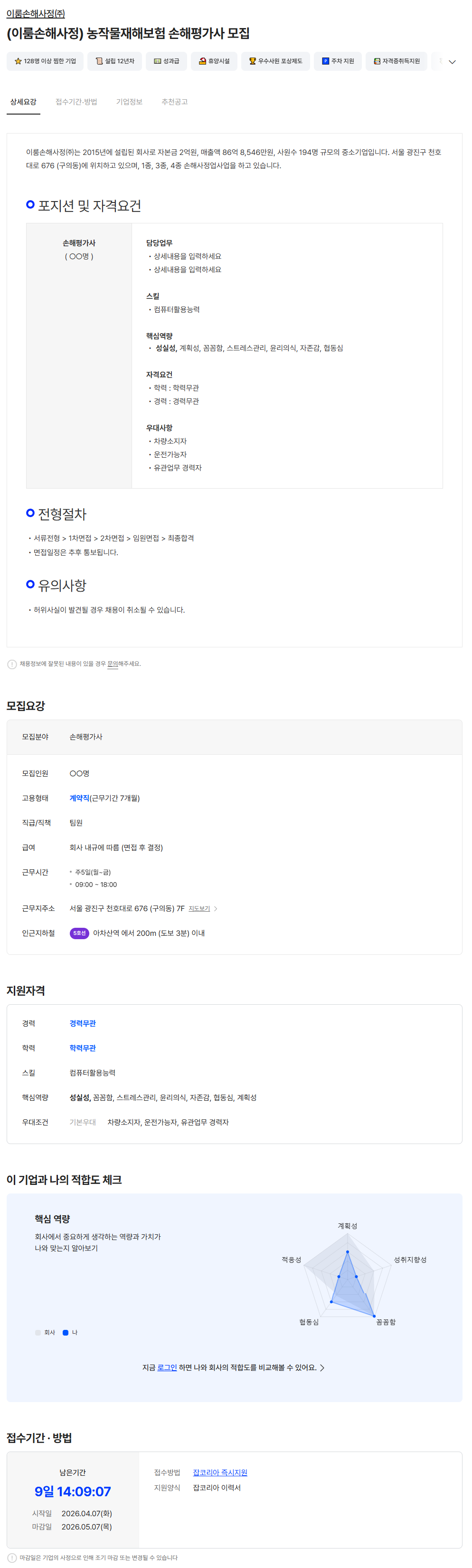Select the 추천공고 tab

click(175, 102)
